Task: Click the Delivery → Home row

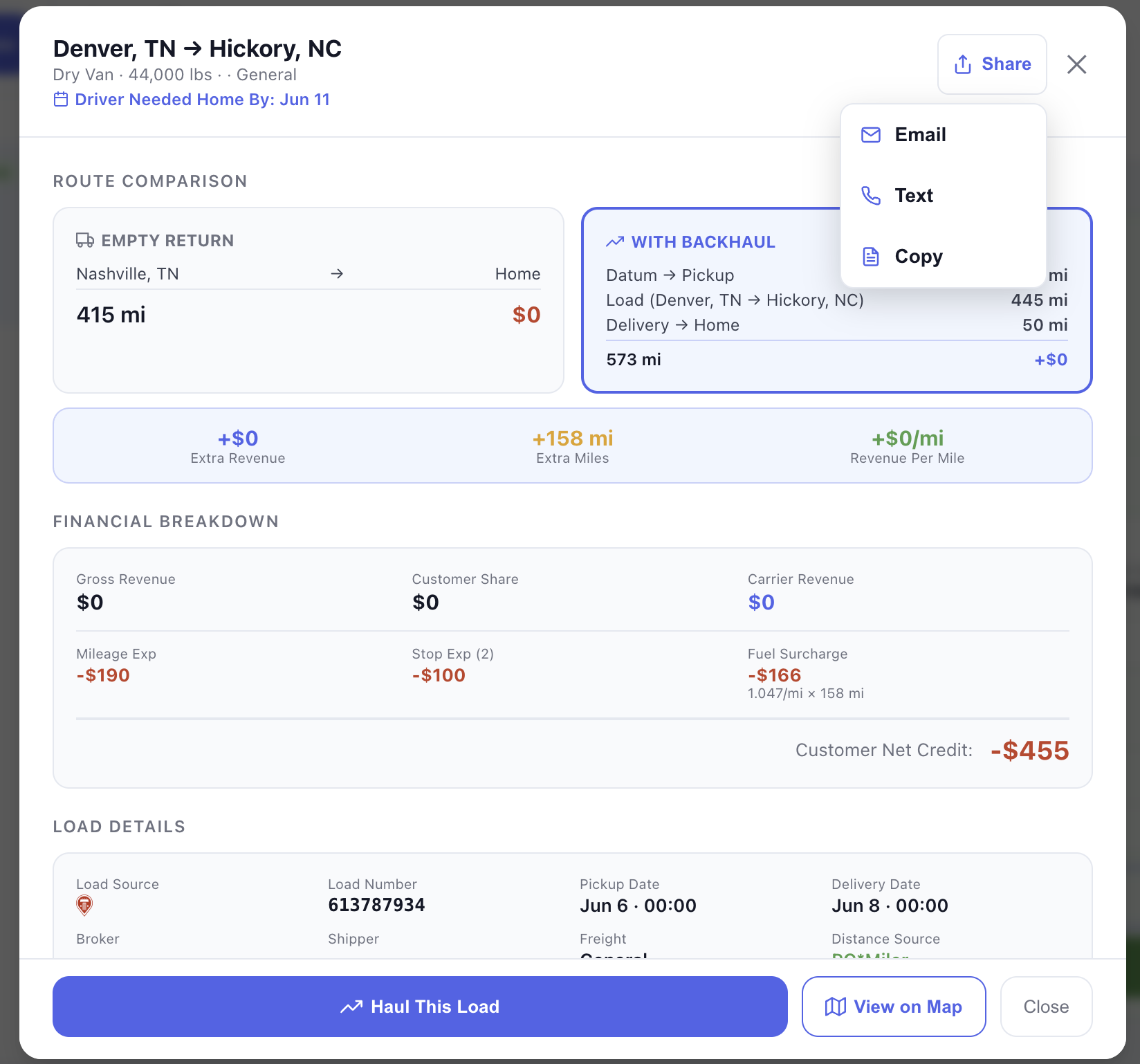Action: [x=837, y=325]
